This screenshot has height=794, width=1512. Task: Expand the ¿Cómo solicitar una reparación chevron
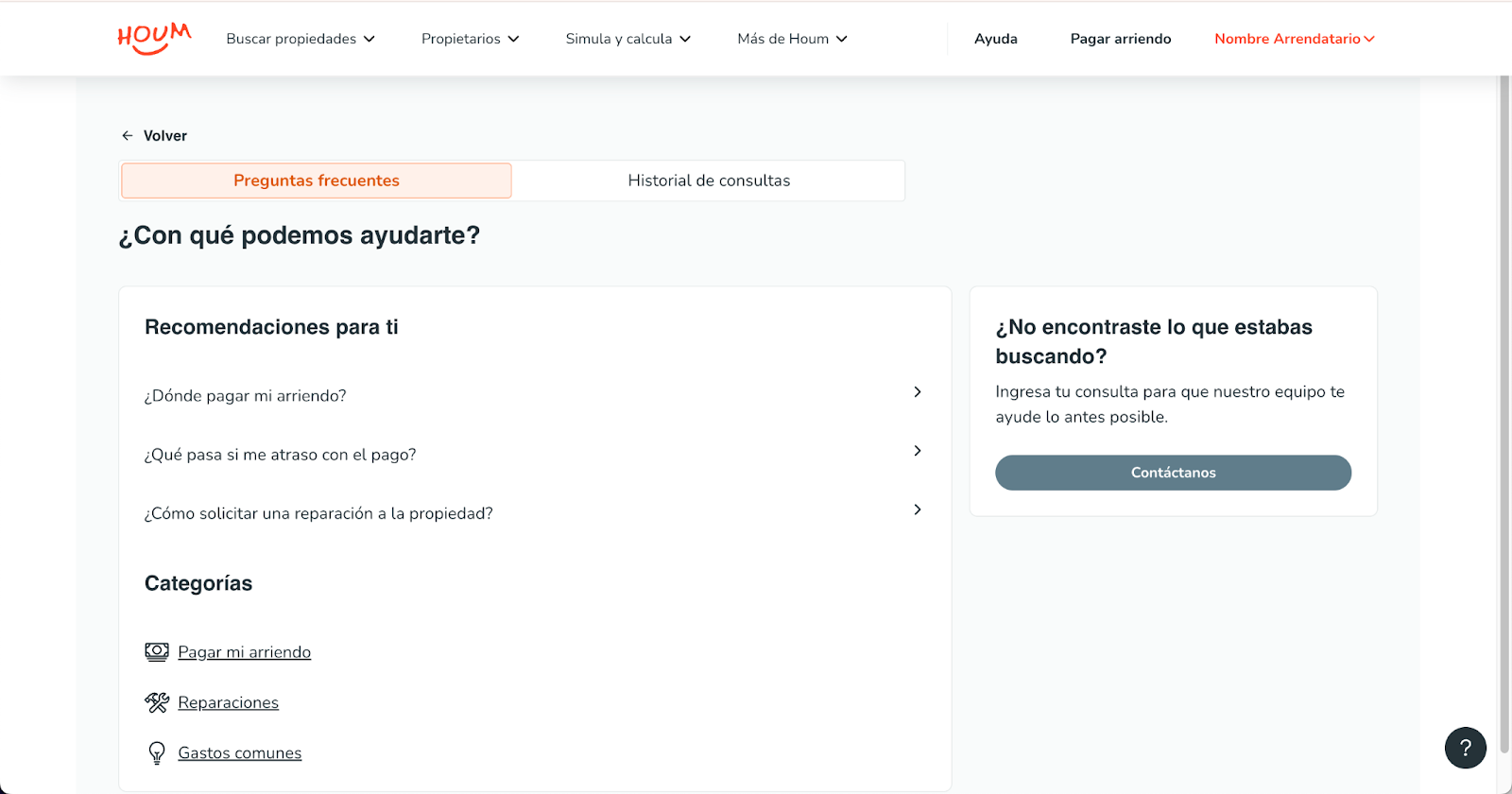click(x=917, y=509)
